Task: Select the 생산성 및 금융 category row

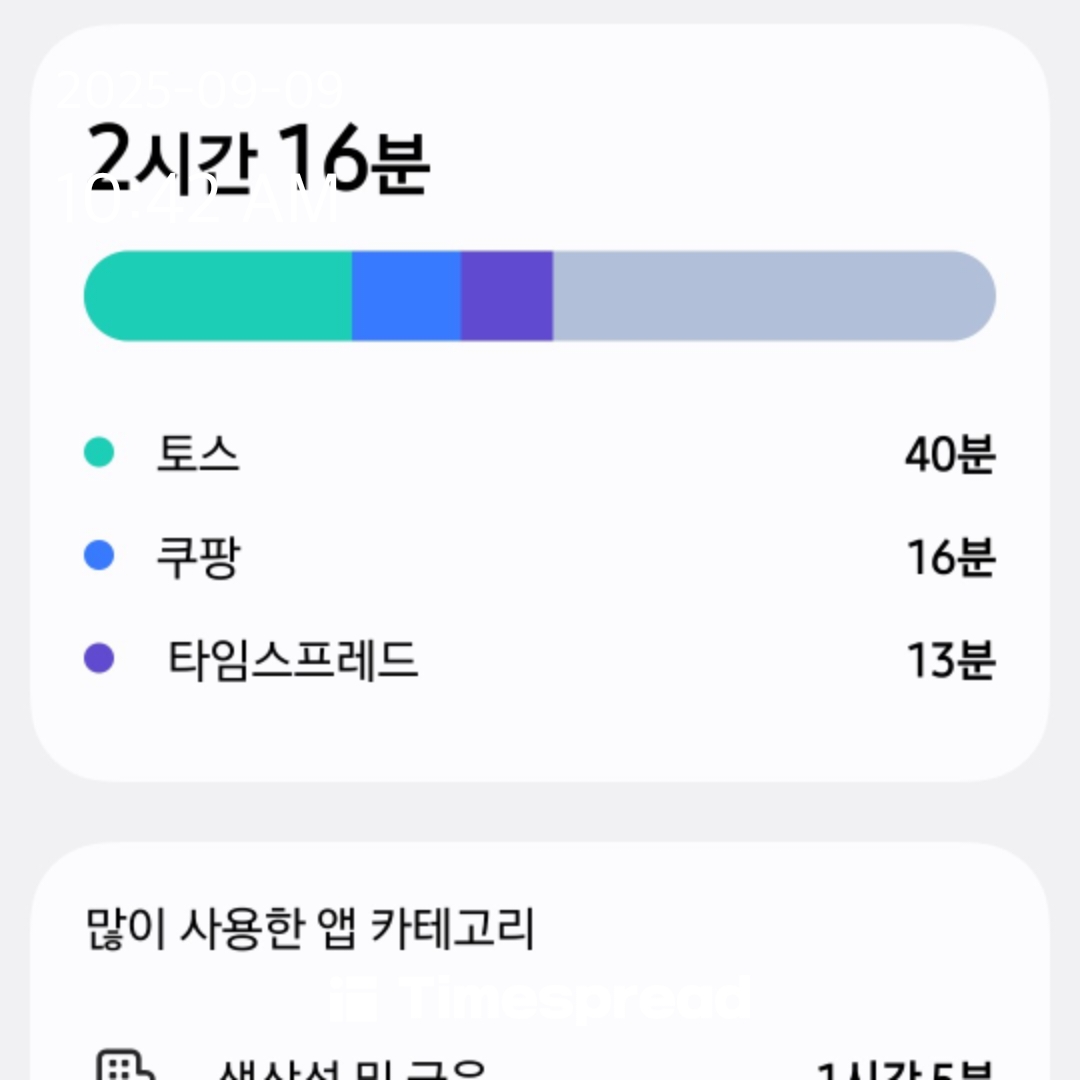Action: [x=539, y=1065]
